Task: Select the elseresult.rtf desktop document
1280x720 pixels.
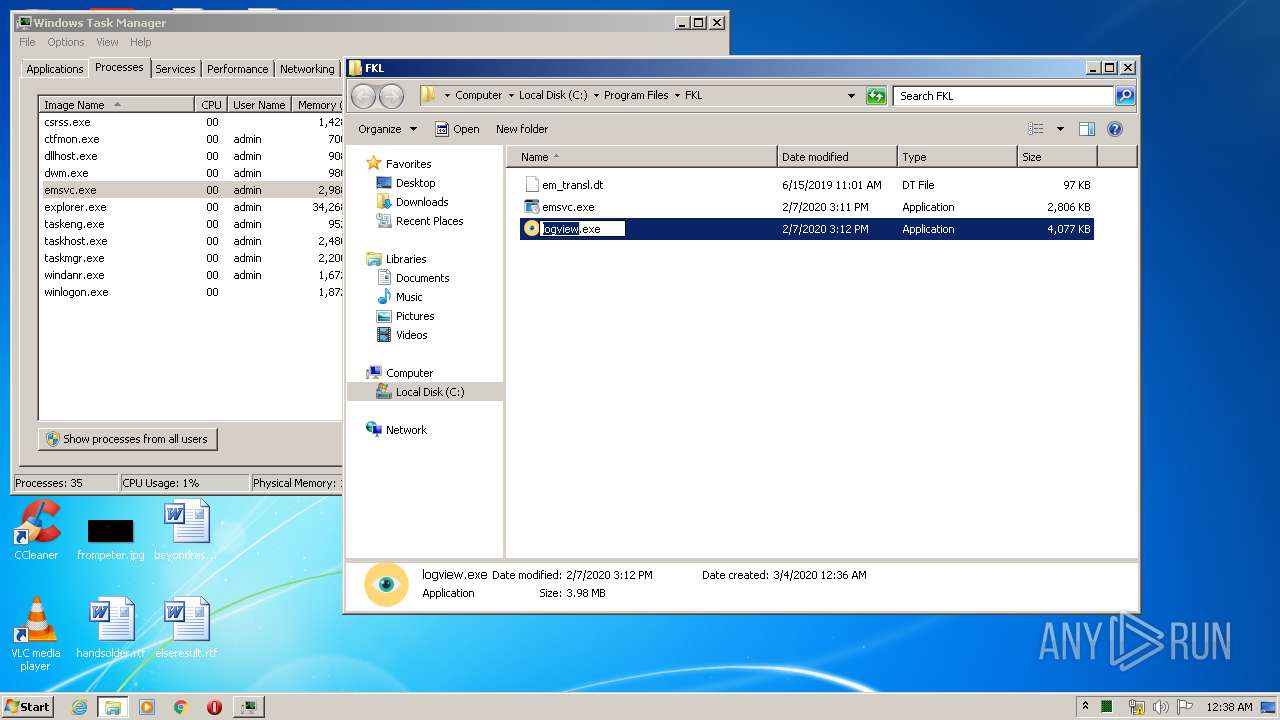Action: [186, 628]
